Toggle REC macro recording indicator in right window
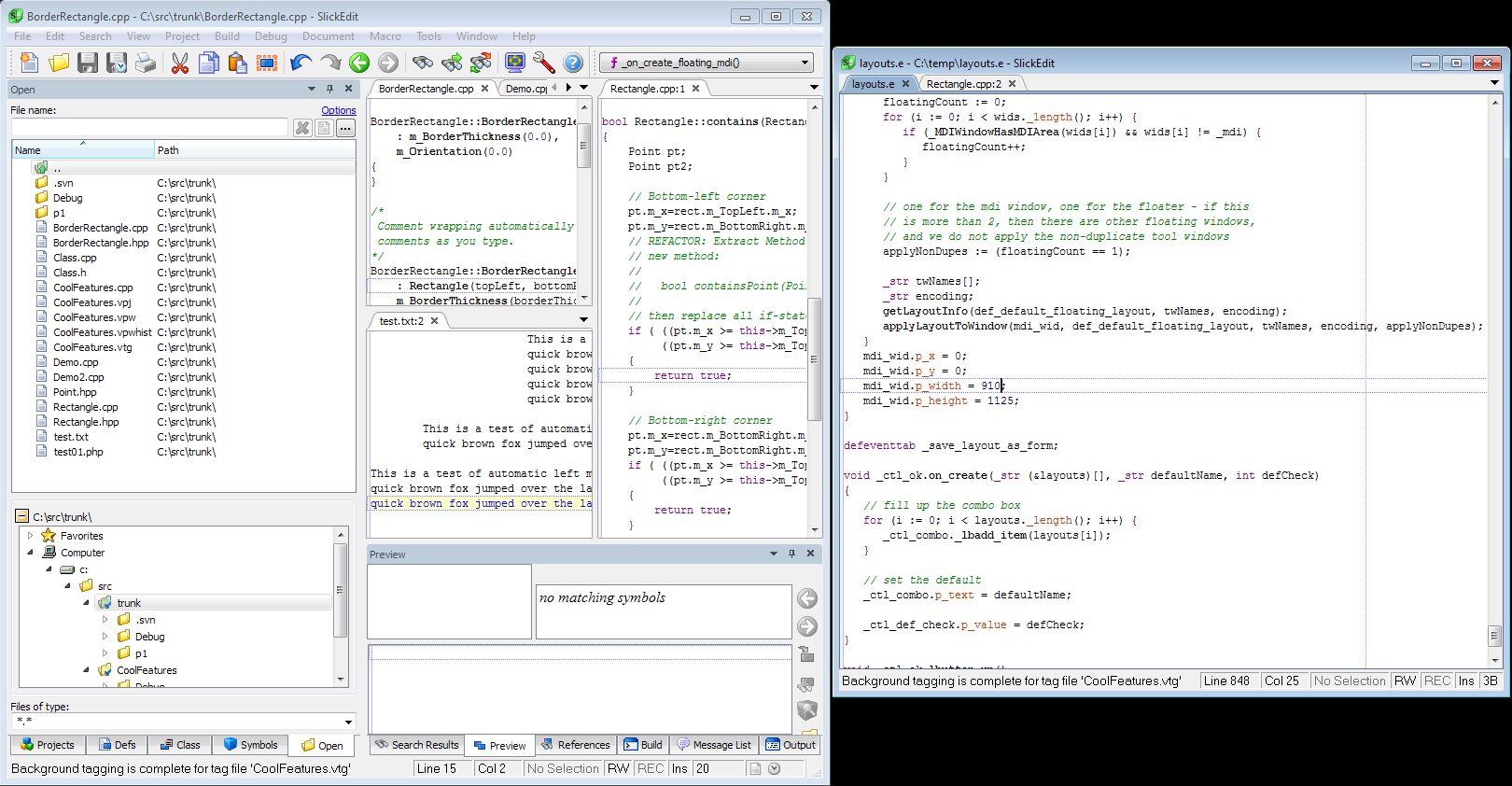 [1436, 681]
